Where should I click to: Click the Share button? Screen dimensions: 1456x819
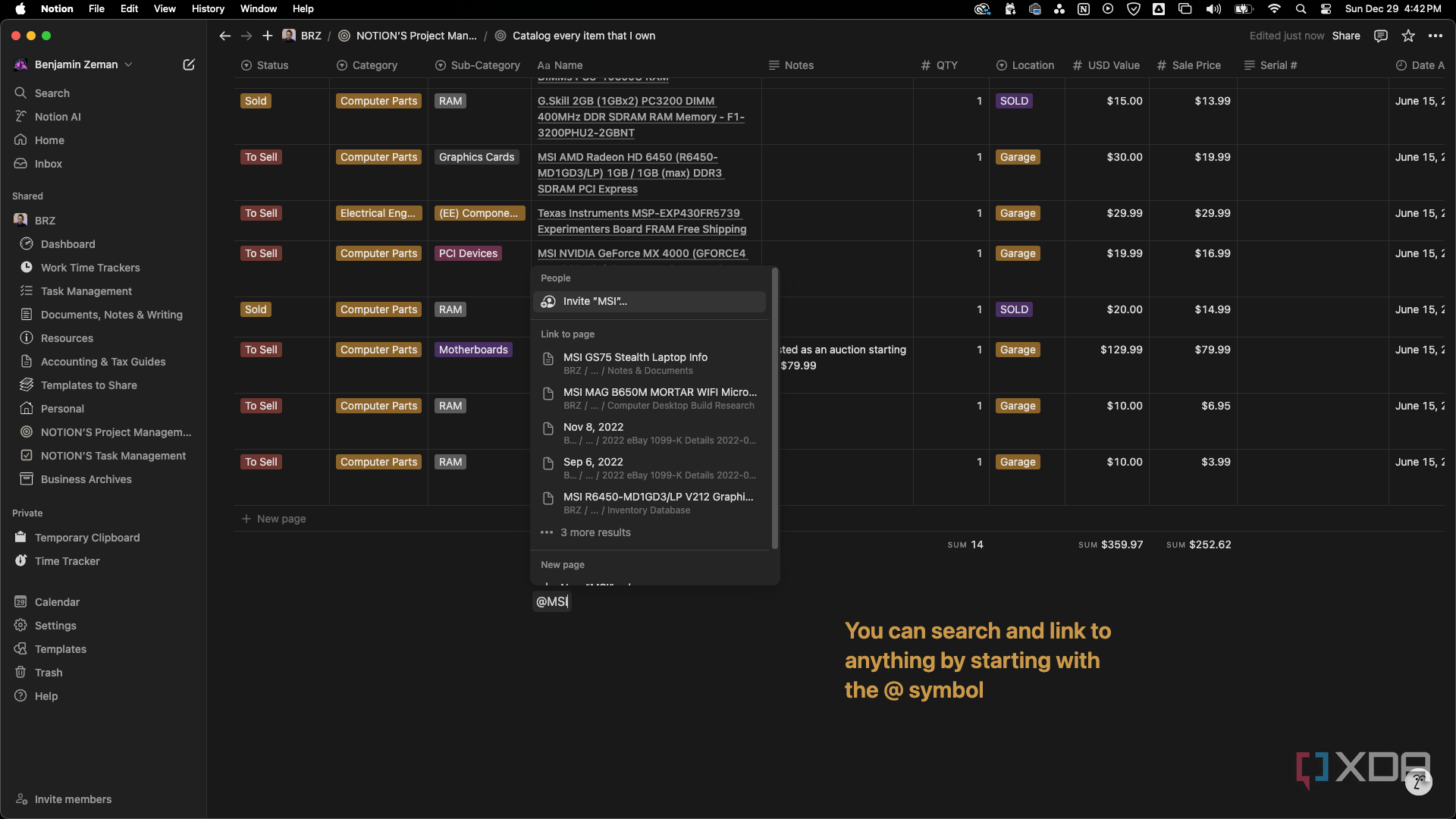[x=1346, y=36]
